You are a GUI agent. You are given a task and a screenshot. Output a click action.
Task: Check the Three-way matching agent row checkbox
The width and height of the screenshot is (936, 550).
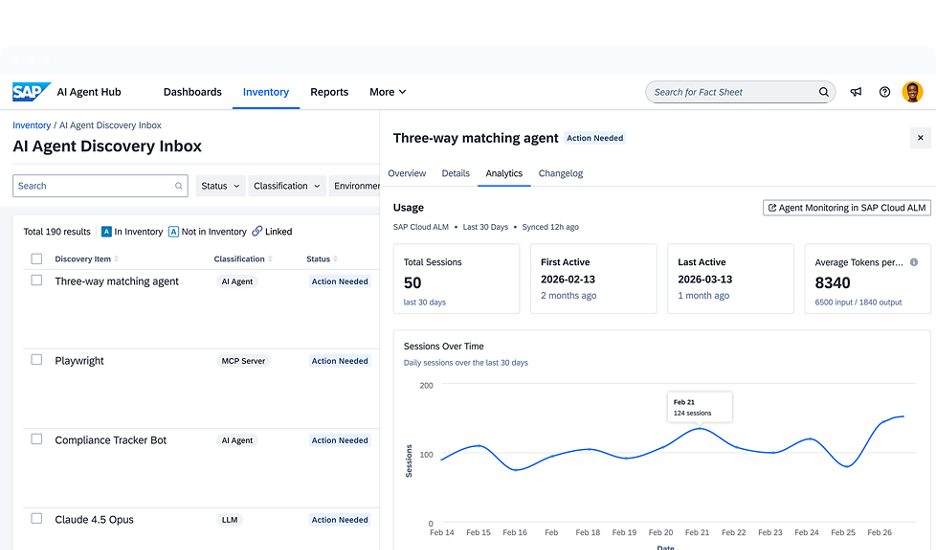36,280
